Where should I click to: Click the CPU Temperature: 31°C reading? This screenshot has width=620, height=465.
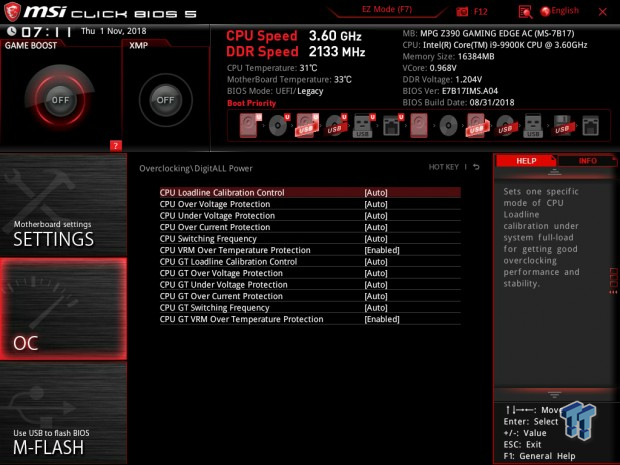[x=272, y=68]
